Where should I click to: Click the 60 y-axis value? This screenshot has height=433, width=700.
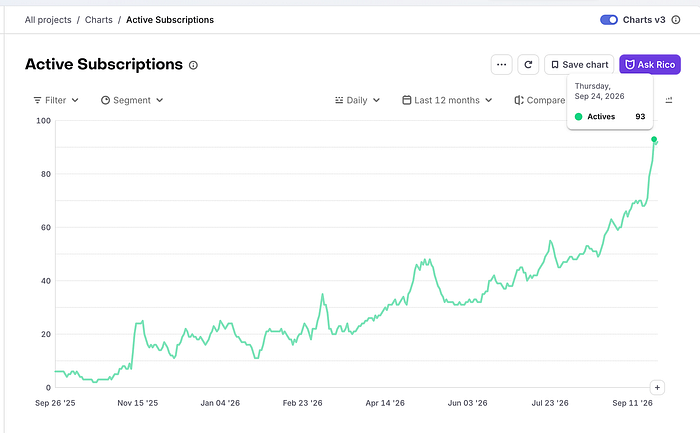tap(46, 227)
